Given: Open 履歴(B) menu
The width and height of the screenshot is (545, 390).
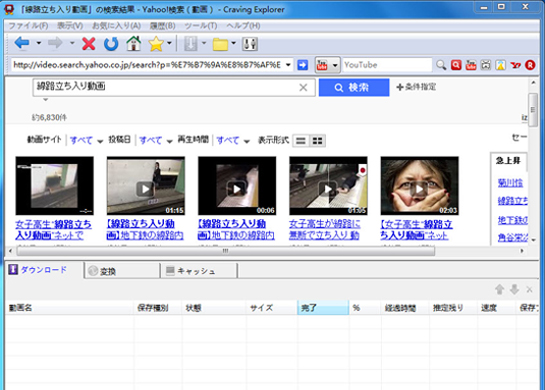Looking at the screenshot, I should click(162, 26).
